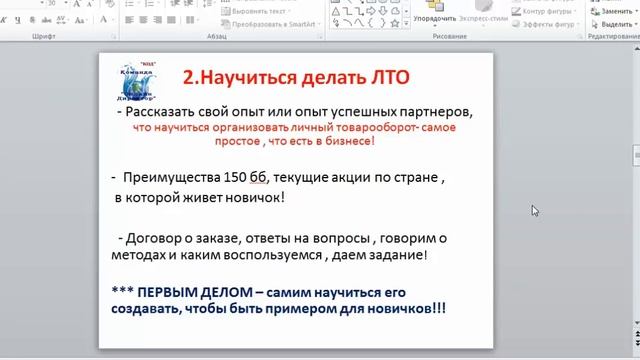Select the five-point star shape
Image resolution: width=640 pixels, height=360 pixels.
[395, 23]
